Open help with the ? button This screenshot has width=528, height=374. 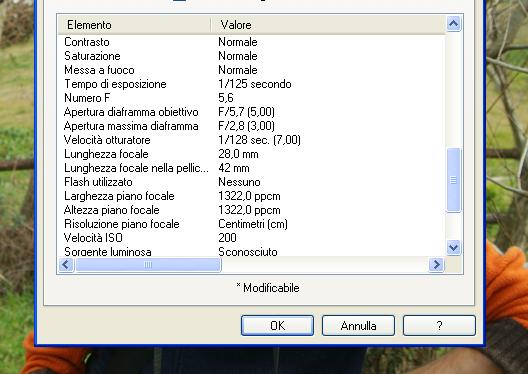439,326
